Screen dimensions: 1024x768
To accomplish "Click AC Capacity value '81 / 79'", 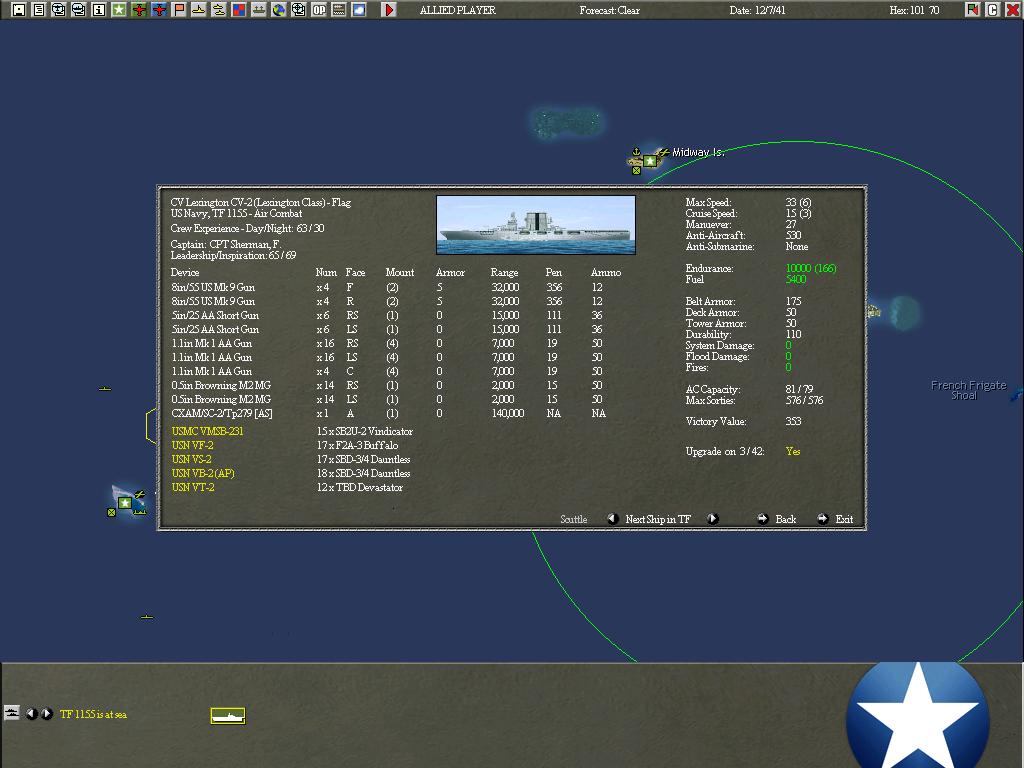I will 799,389.
